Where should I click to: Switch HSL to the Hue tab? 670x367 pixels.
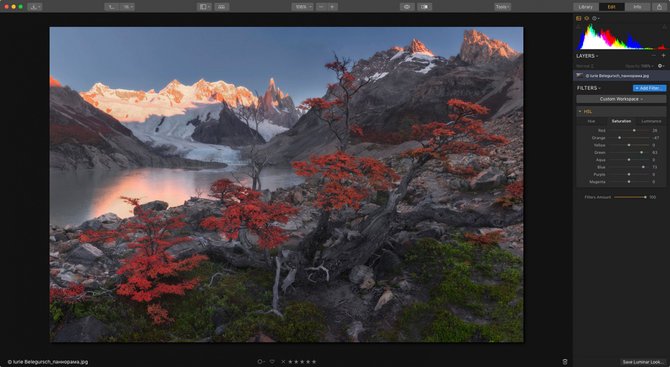click(591, 121)
